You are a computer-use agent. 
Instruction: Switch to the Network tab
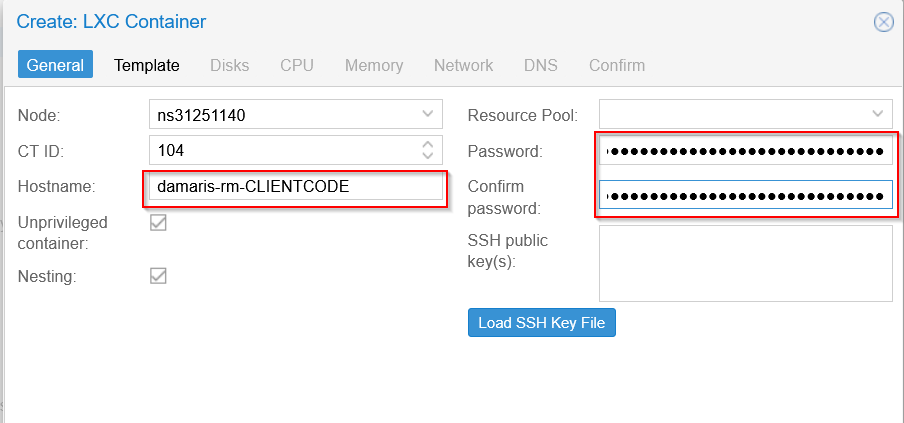pyautogui.click(x=464, y=65)
